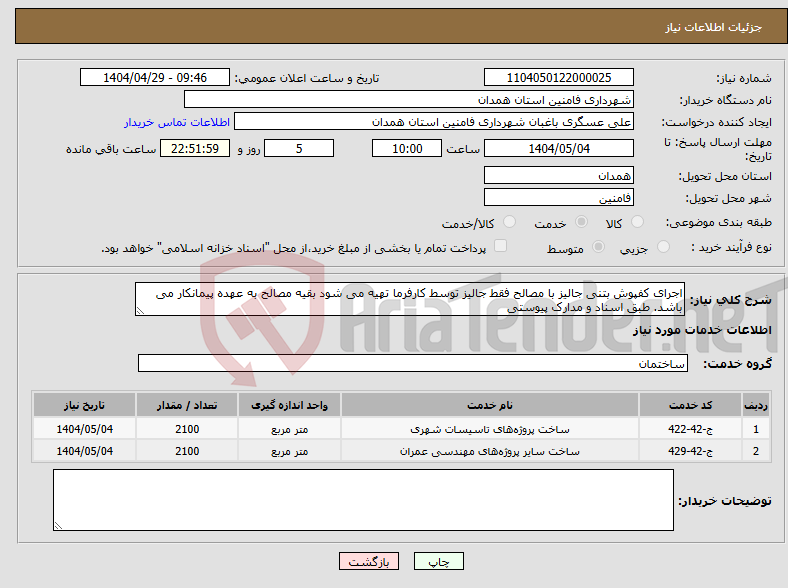This screenshot has height=588, width=788.
Task: Click the متر مربع unit in row 1
Action: click(x=289, y=429)
